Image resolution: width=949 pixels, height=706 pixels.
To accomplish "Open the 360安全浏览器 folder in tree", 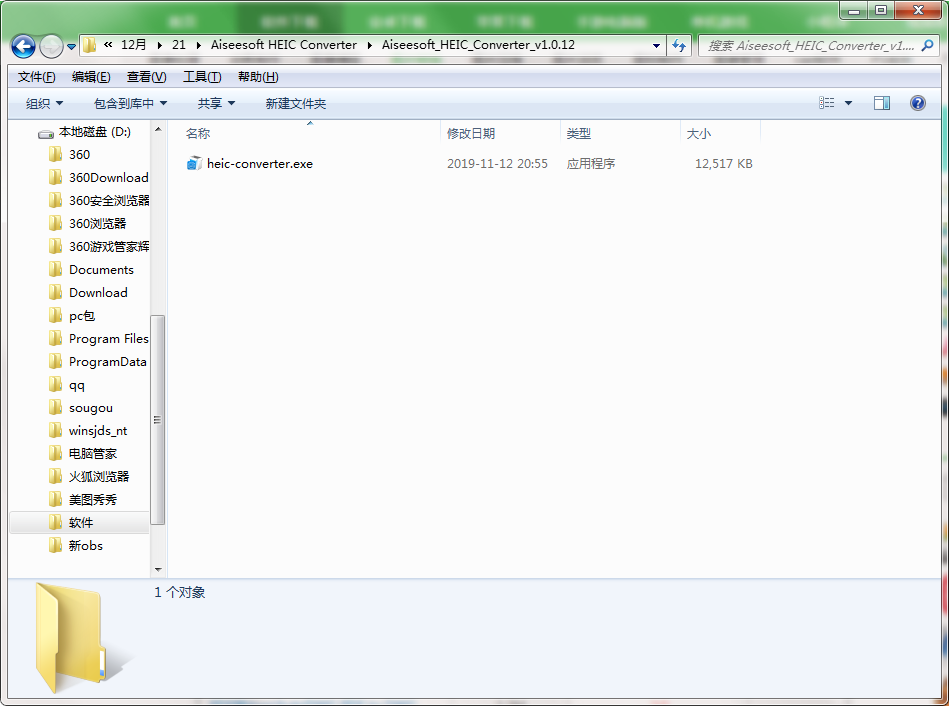I will click(x=99, y=200).
